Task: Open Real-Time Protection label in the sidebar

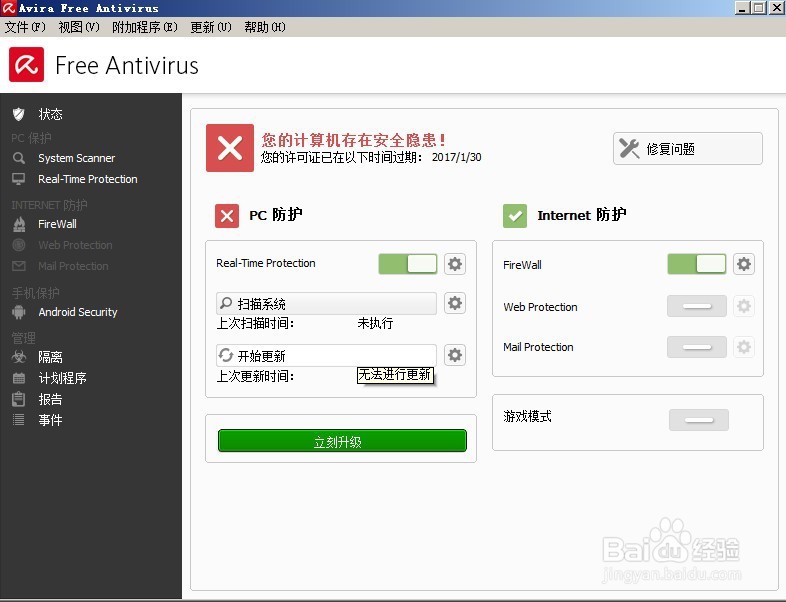Action: click(88, 179)
